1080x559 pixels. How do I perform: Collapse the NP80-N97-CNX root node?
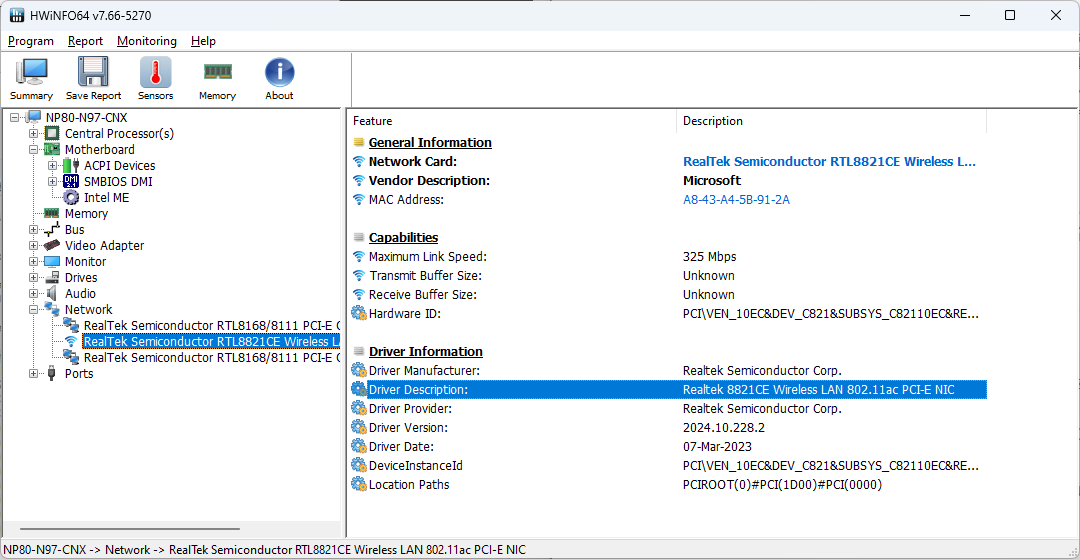15,118
